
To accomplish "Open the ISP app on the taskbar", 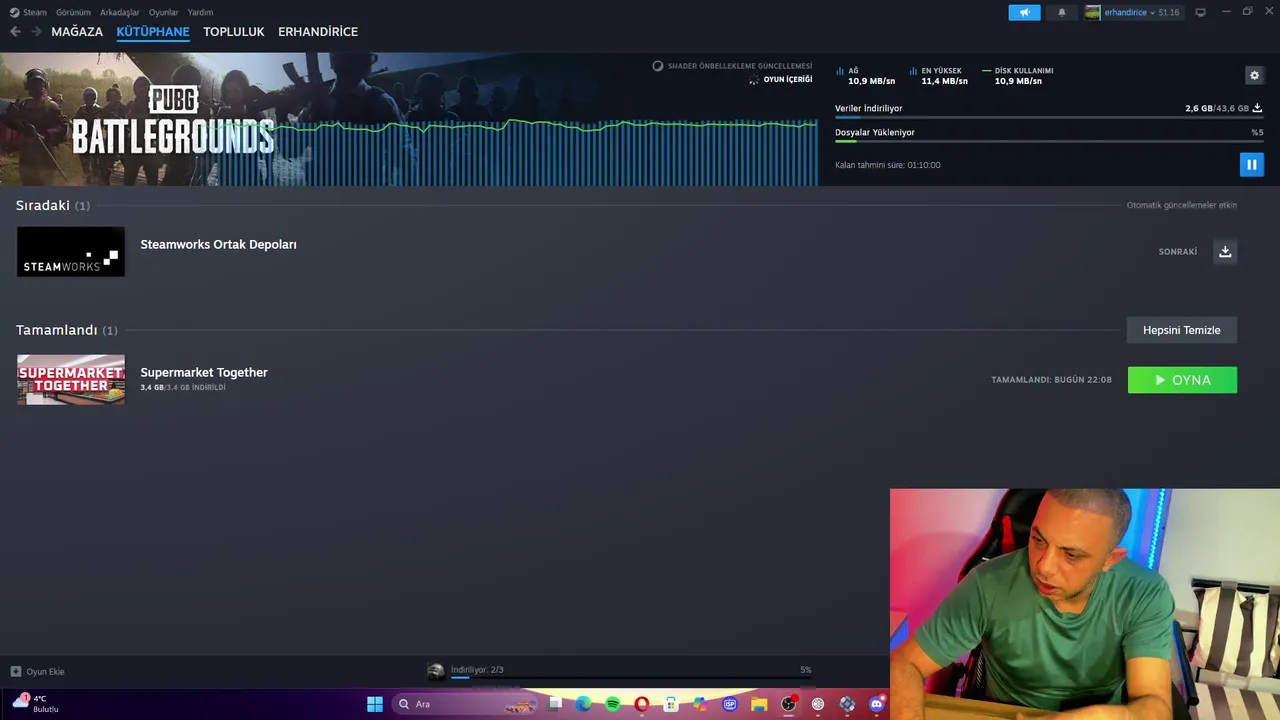I will click(x=730, y=704).
